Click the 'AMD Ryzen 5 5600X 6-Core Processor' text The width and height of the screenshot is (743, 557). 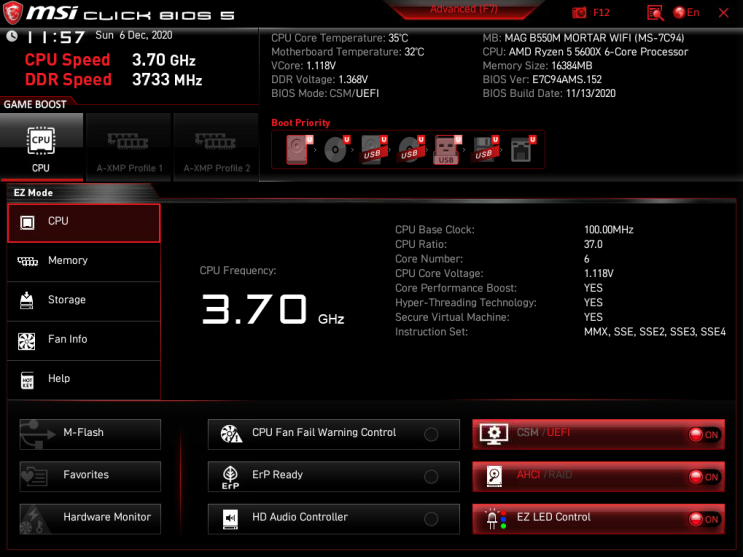(x=598, y=52)
